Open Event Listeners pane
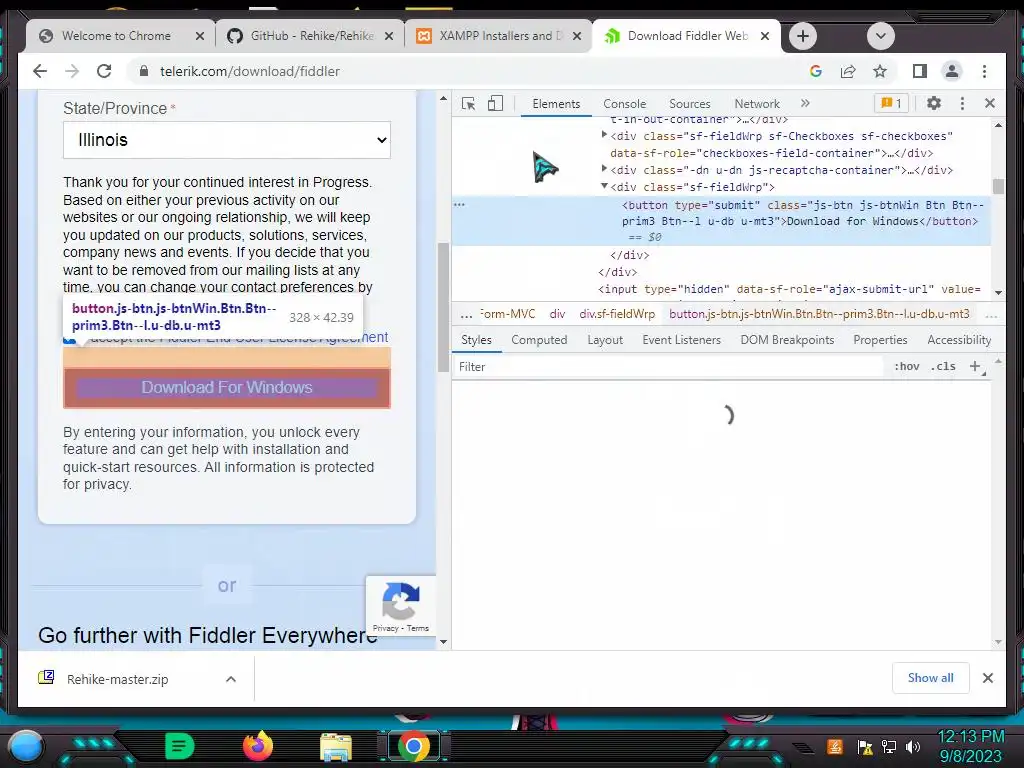 [x=681, y=340]
